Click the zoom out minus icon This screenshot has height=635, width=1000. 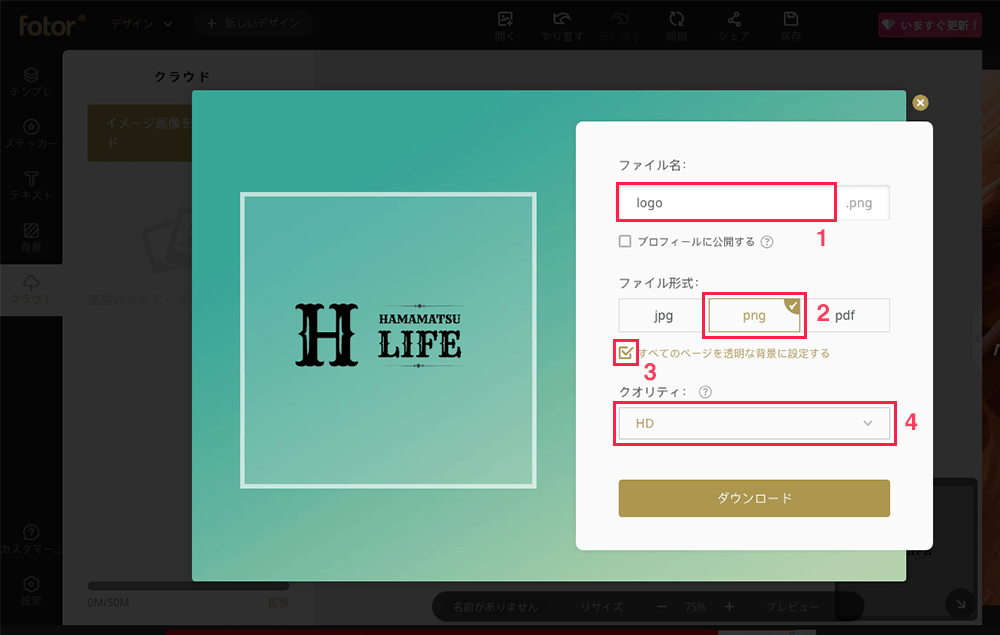click(x=661, y=606)
